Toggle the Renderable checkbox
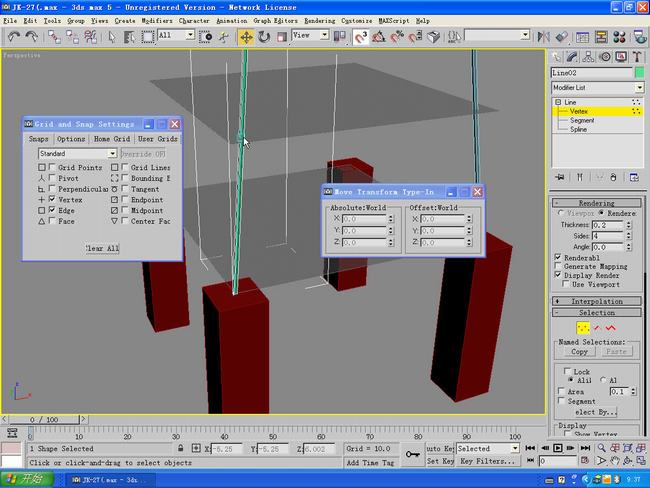Screen dimensions: 650x488 (x=558, y=257)
